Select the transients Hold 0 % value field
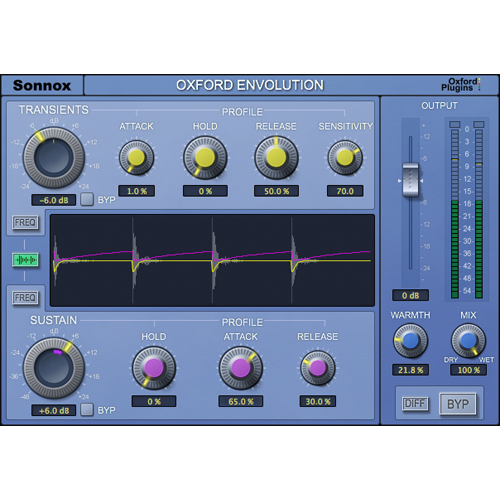The height and width of the screenshot is (500, 500). pos(205,191)
